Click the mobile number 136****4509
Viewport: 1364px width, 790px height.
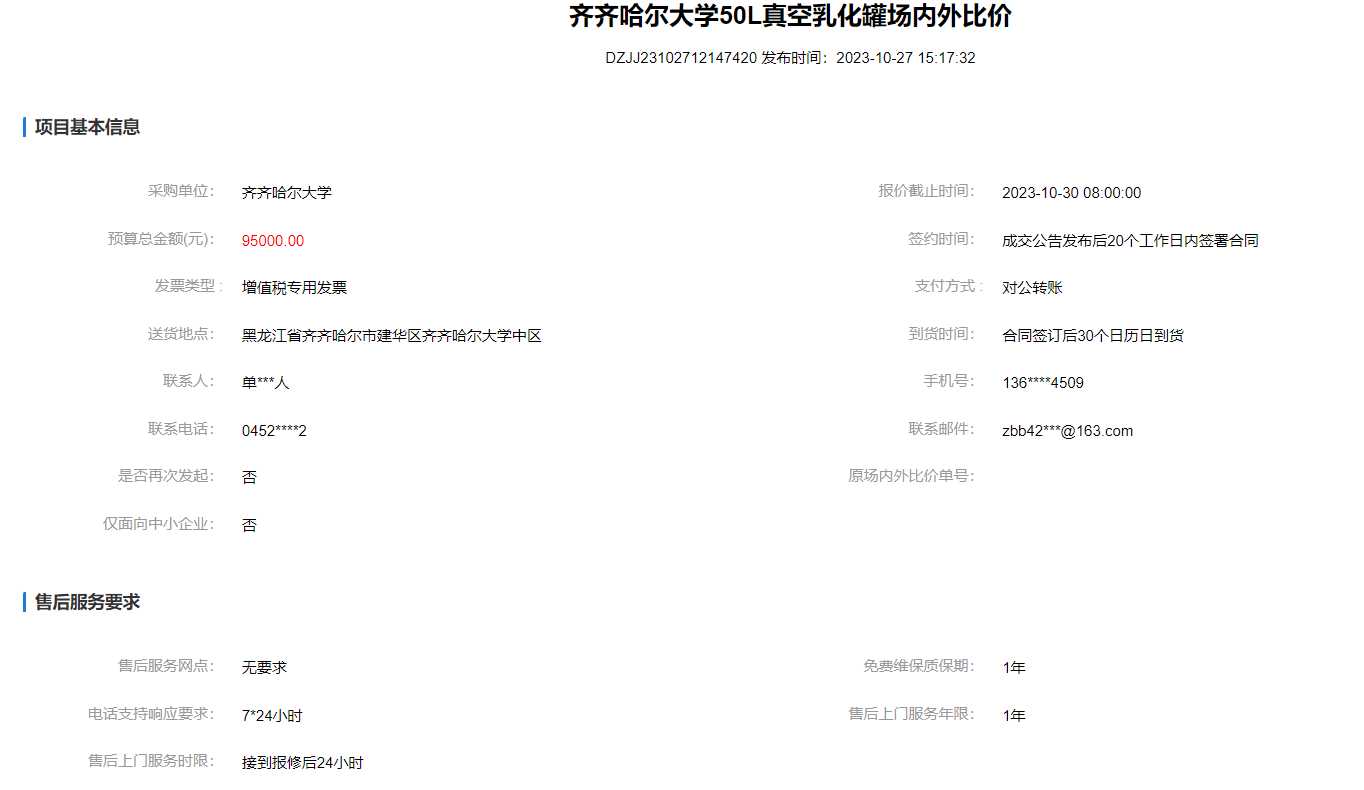(x=1043, y=383)
